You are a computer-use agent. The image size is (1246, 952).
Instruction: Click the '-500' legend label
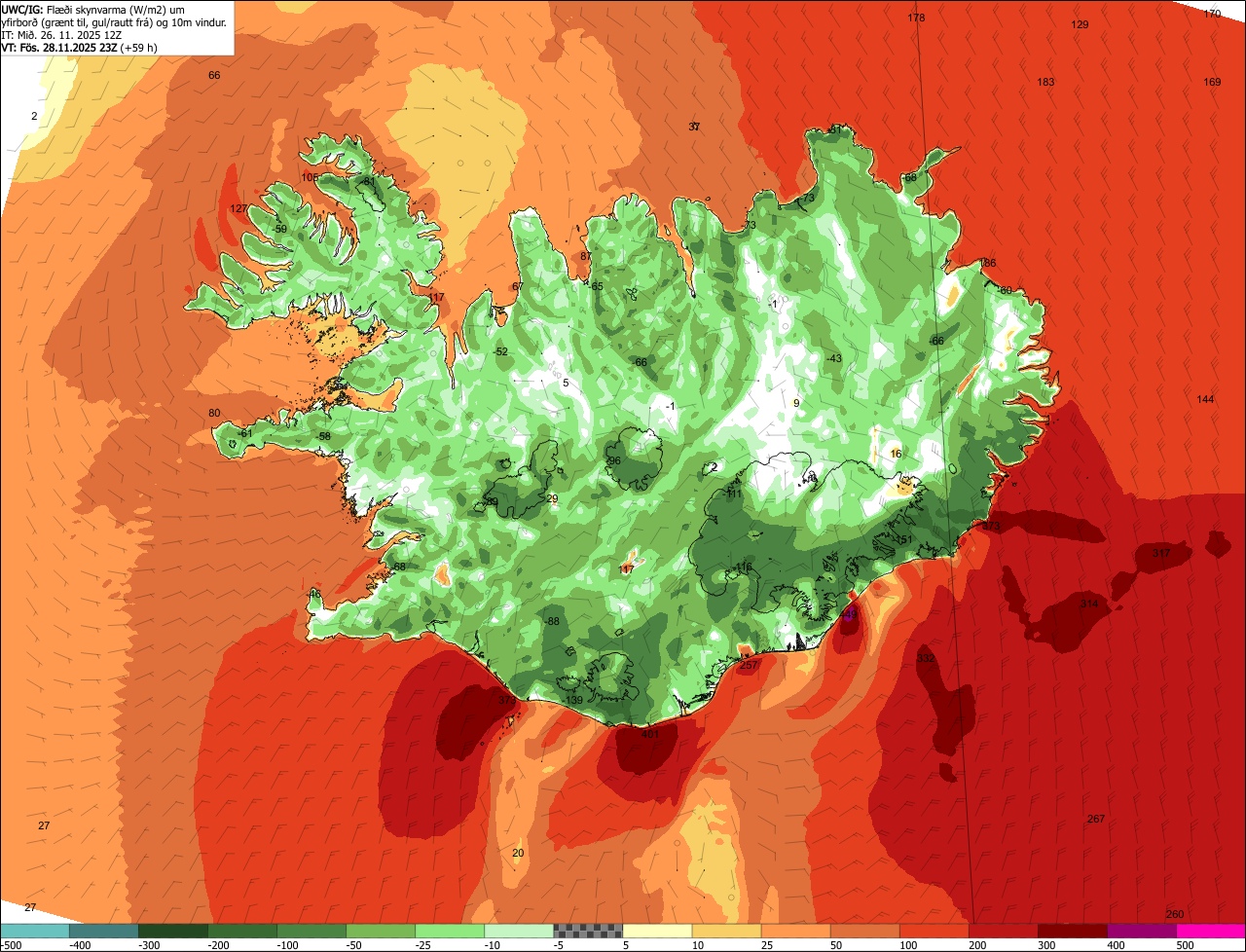click(12, 945)
